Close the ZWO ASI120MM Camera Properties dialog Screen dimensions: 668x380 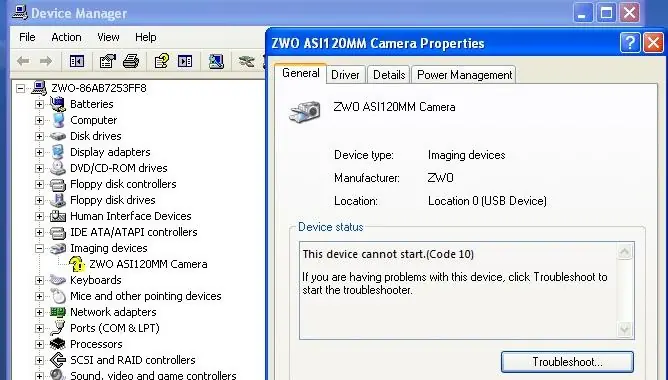[653, 43]
